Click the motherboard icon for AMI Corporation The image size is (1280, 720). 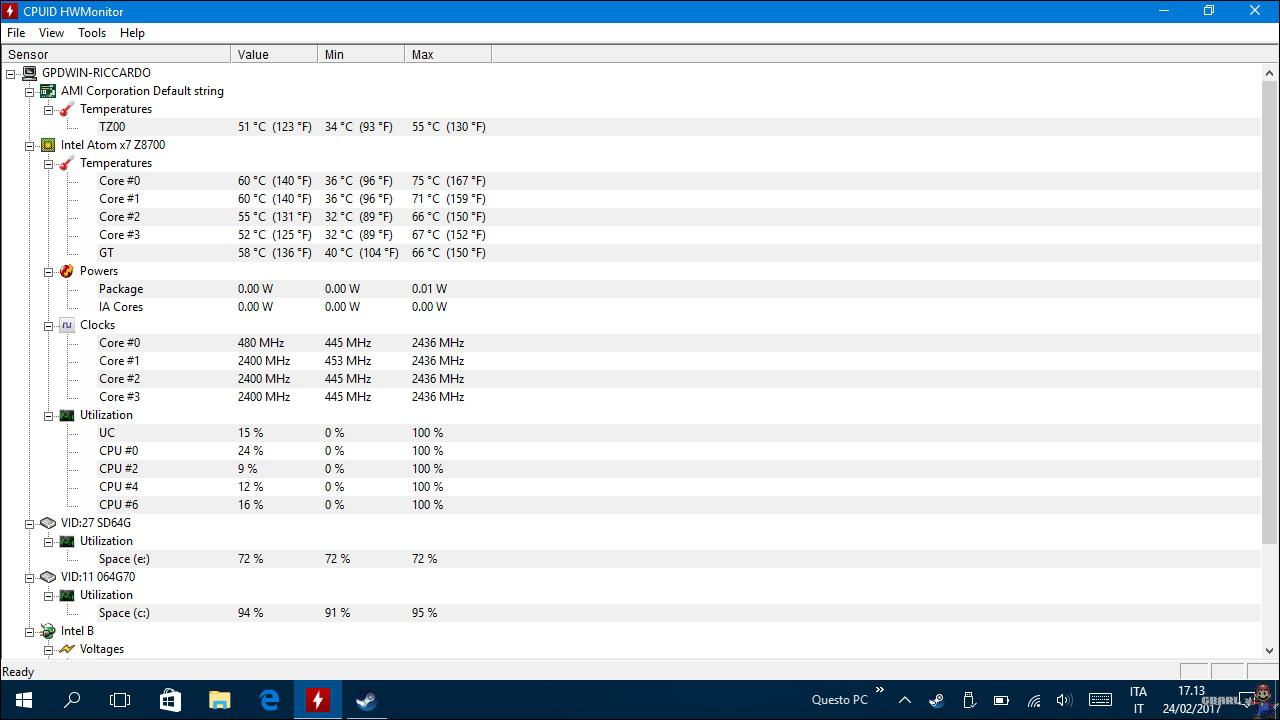[47, 91]
